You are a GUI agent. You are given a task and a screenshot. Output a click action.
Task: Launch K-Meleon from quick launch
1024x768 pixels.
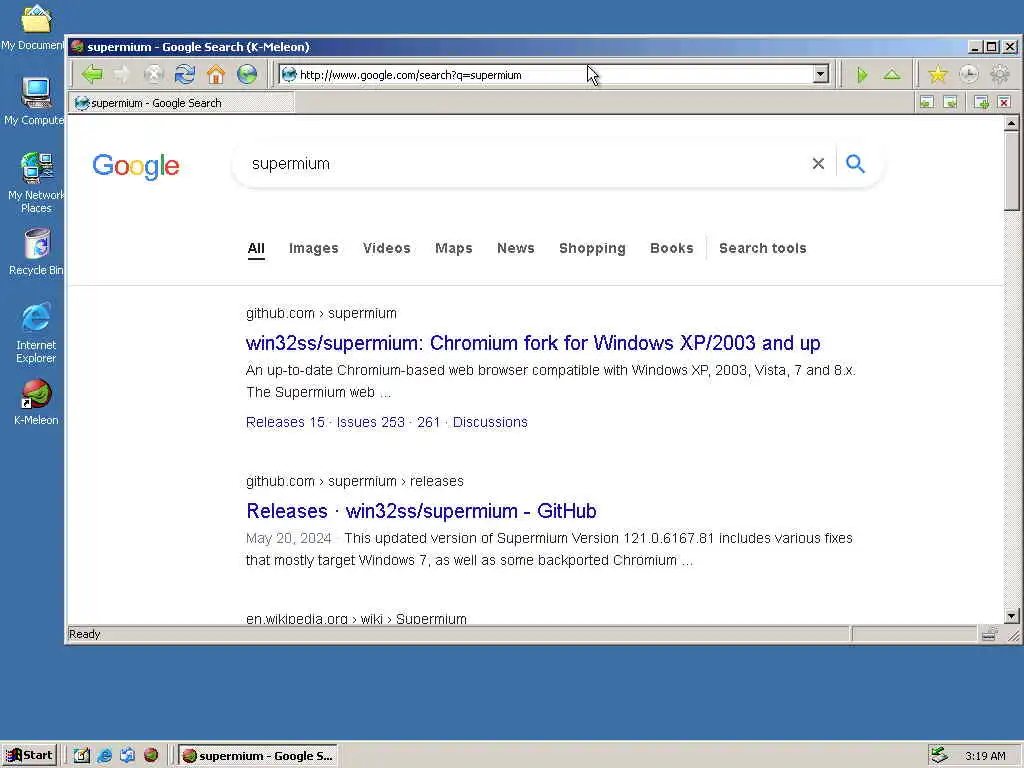click(x=151, y=755)
